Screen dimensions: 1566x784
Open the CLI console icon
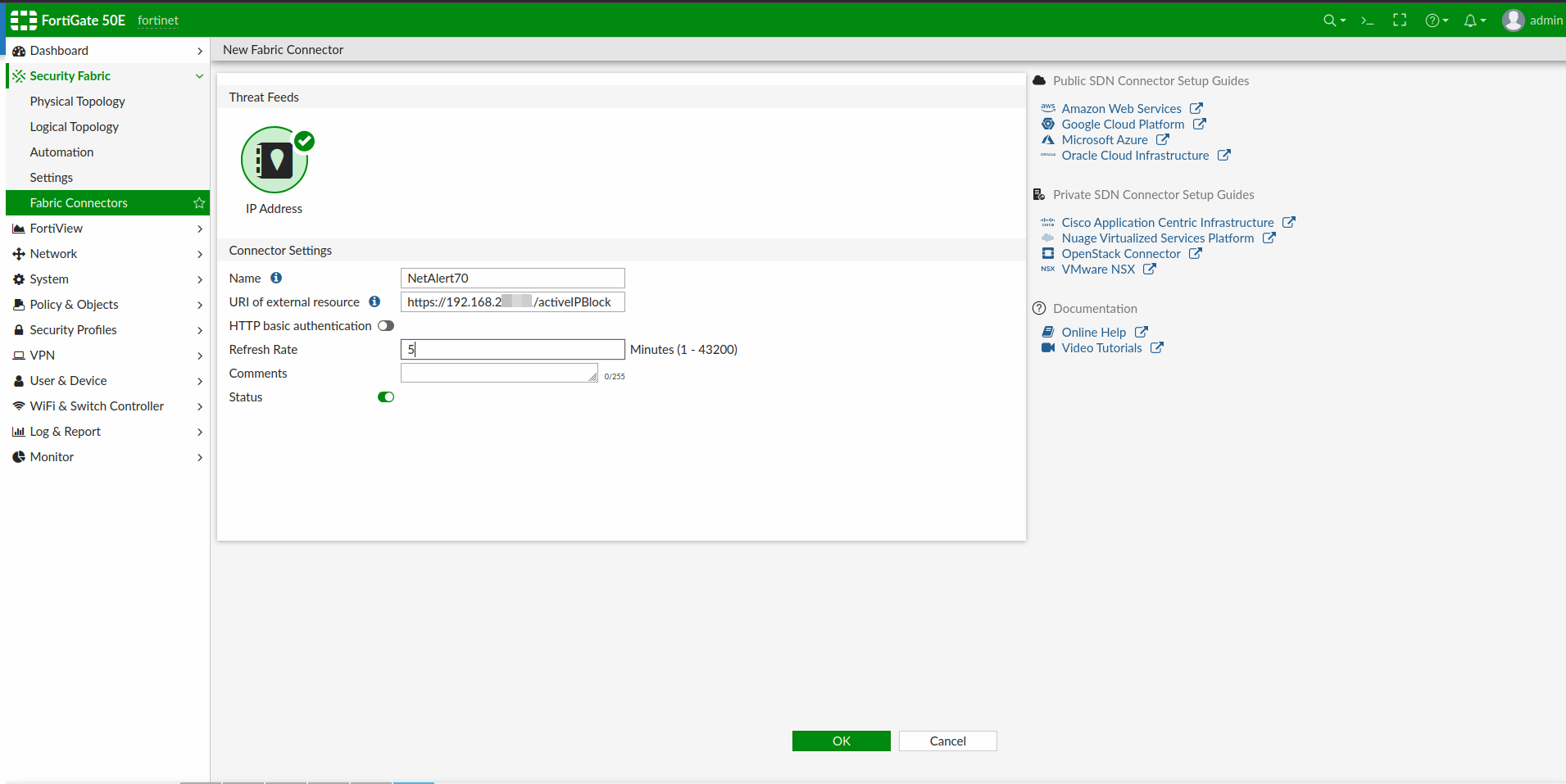coord(1367,20)
